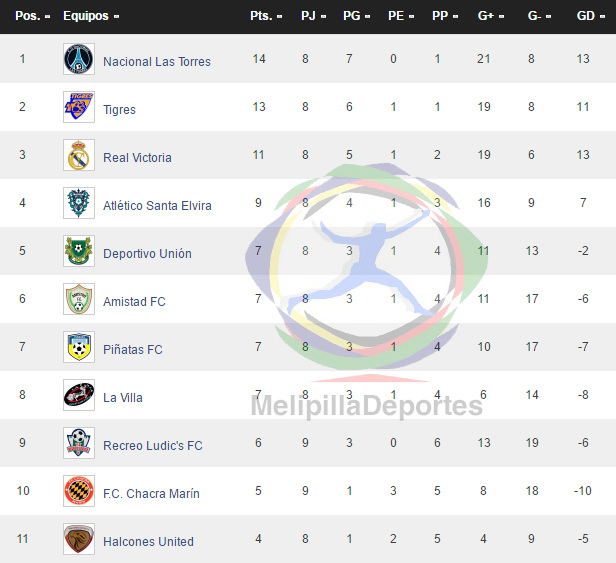This screenshot has height=563, width=616.
Task: Click the La Villa oval logo
Action: pyautogui.click(x=79, y=395)
